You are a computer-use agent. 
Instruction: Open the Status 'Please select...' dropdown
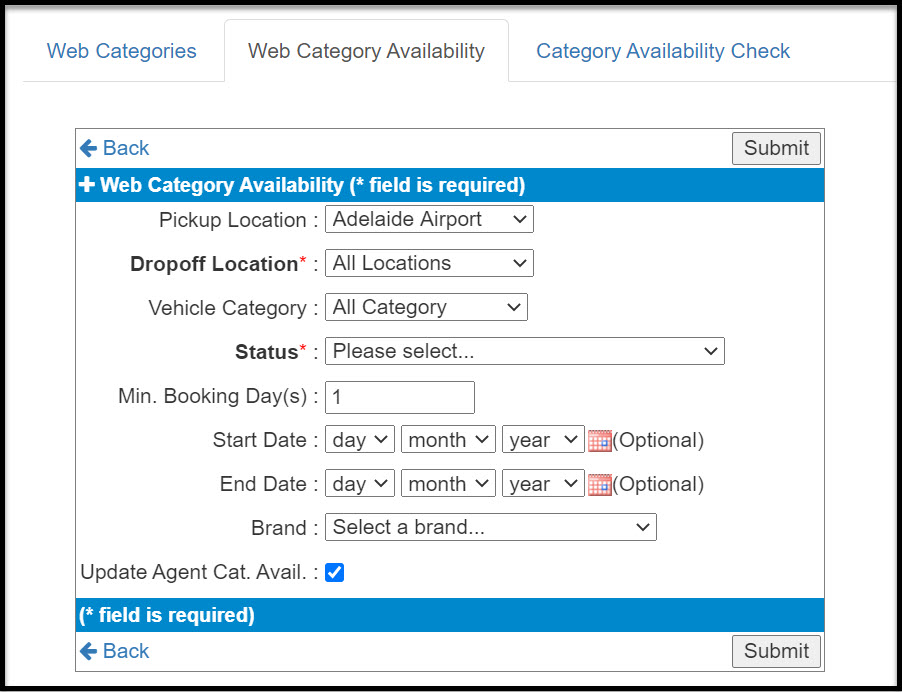click(524, 351)
